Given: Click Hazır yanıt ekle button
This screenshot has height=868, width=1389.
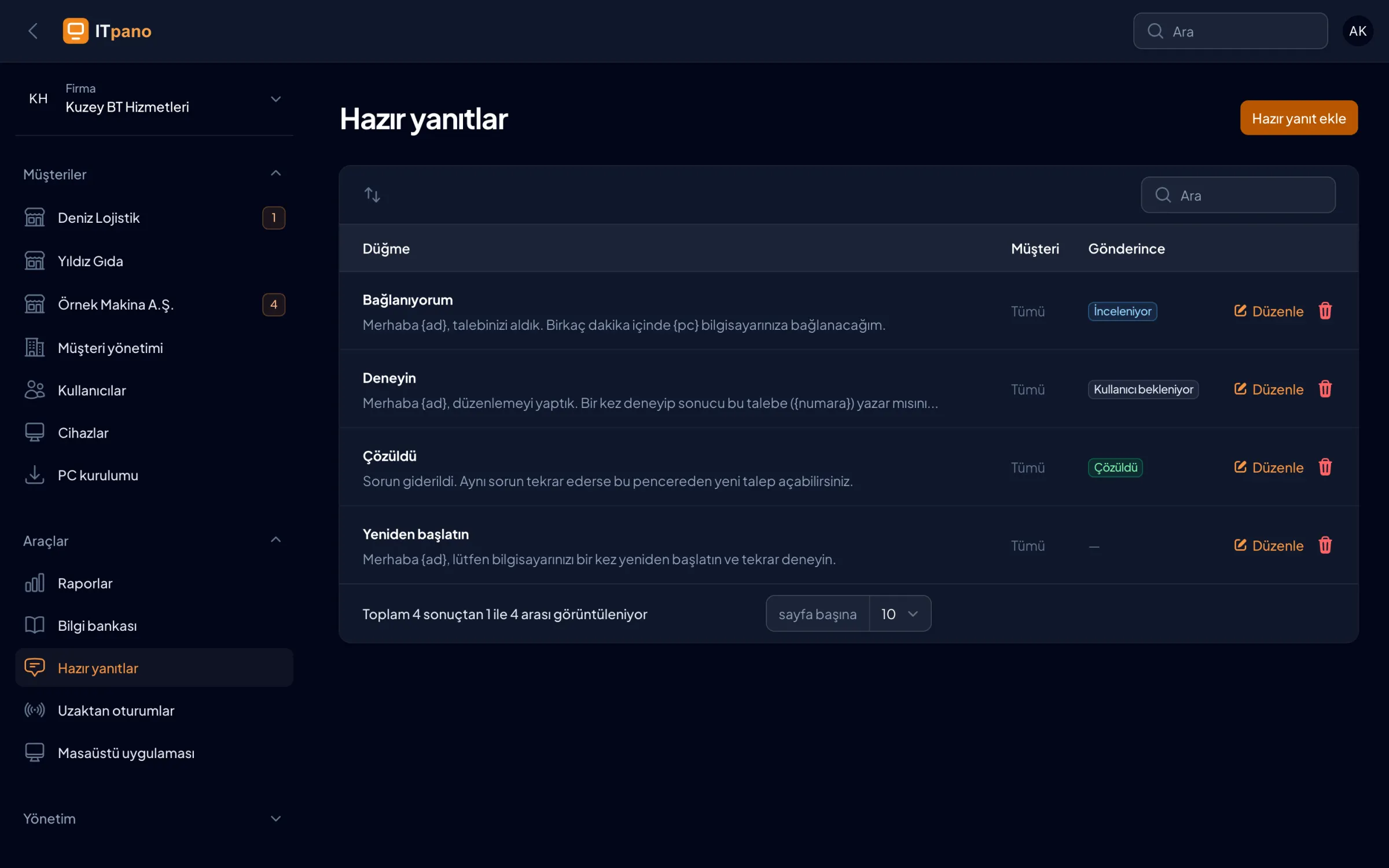Looking at the screenshot, I should tap(1299, 118).
